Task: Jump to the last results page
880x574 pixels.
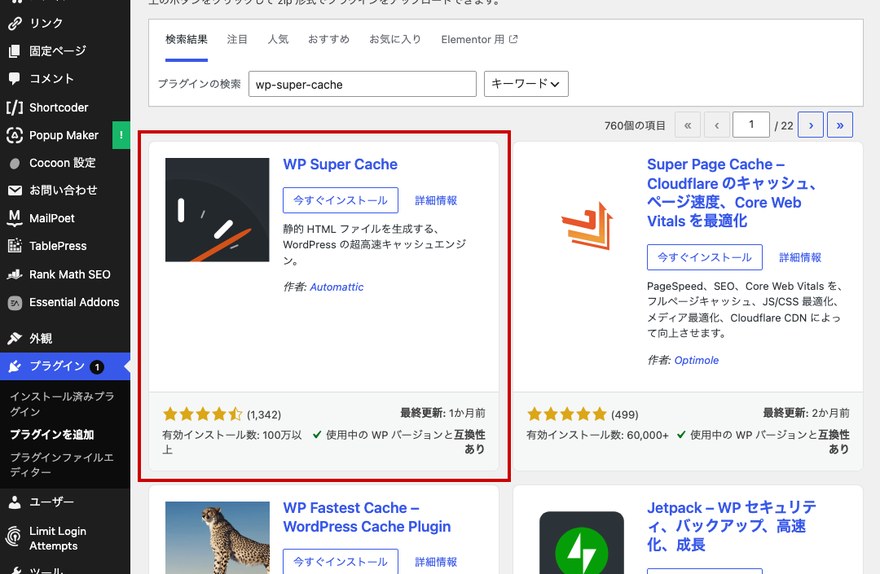Action: click(x=840, y=125)
